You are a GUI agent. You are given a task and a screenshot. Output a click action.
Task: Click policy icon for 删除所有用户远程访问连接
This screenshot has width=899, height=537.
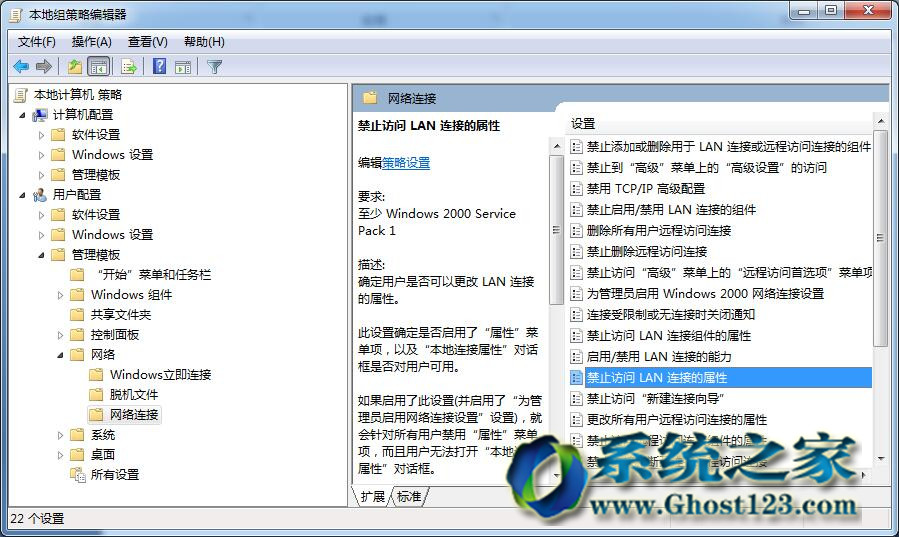tap(576, 230)
